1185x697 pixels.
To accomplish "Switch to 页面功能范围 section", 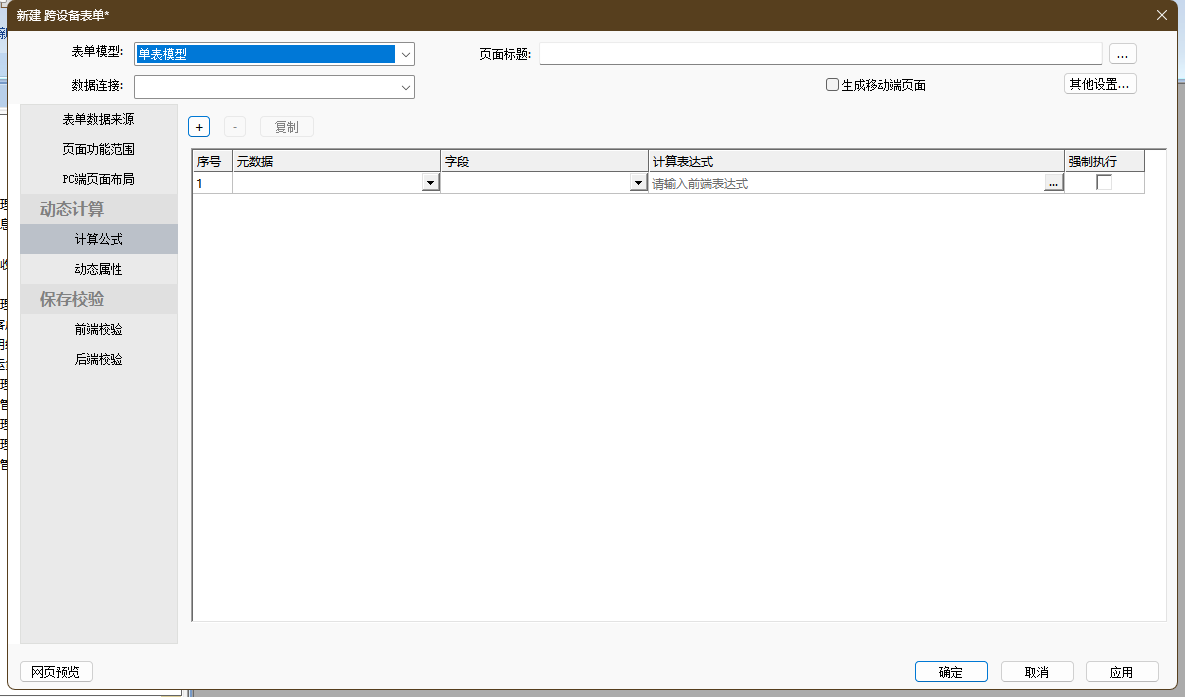I will (x=98, y=149).
